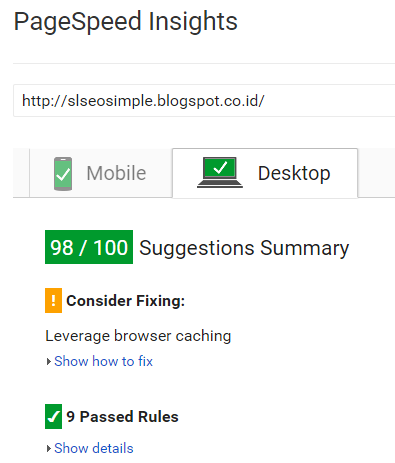395x463 pixels.
Task: Click the blank area left of Mobile tab
Action: pyautogui.click(x=21, y=173)
